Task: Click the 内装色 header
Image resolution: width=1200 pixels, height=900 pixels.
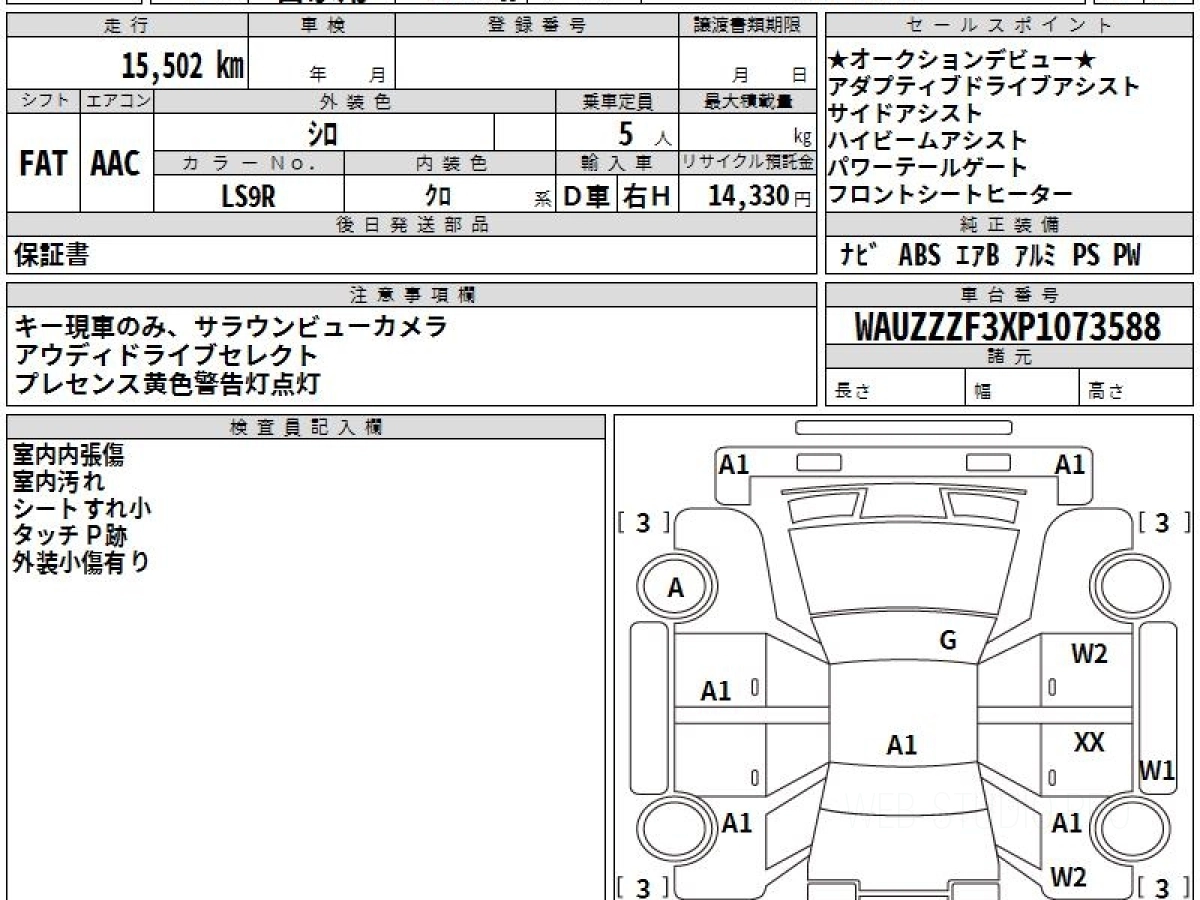Action: click(x=450, y=164)
